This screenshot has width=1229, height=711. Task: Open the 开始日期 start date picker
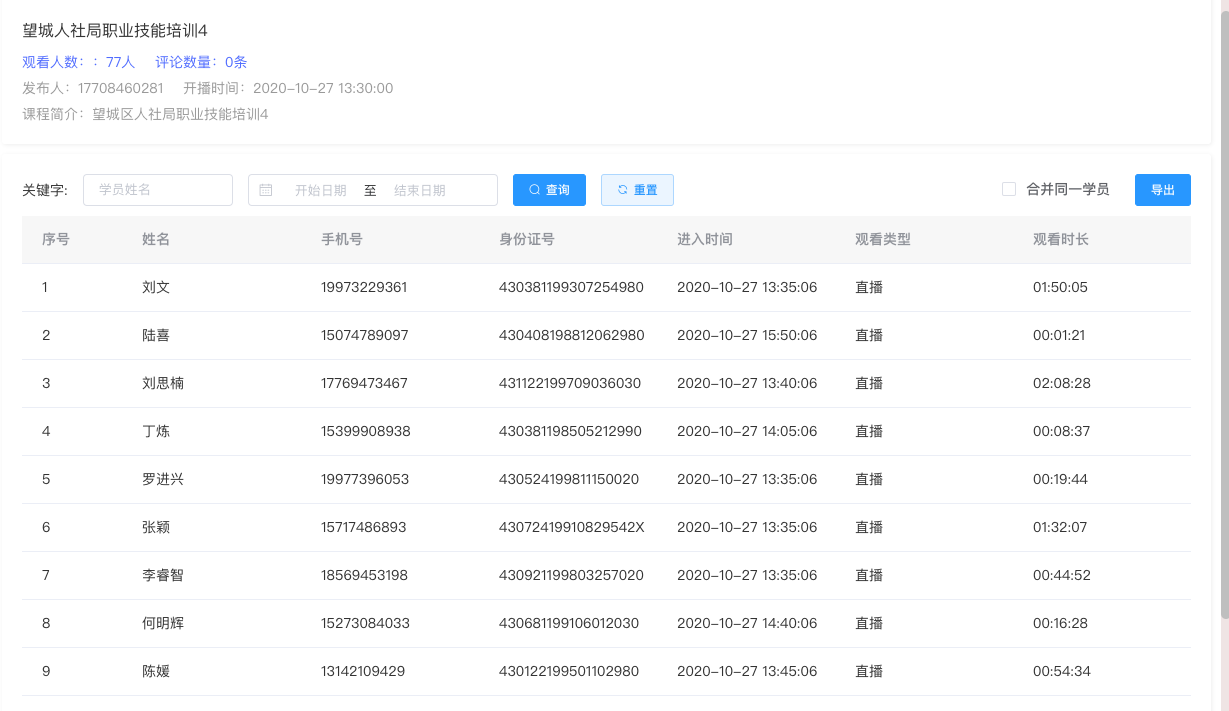coord(320,190)
